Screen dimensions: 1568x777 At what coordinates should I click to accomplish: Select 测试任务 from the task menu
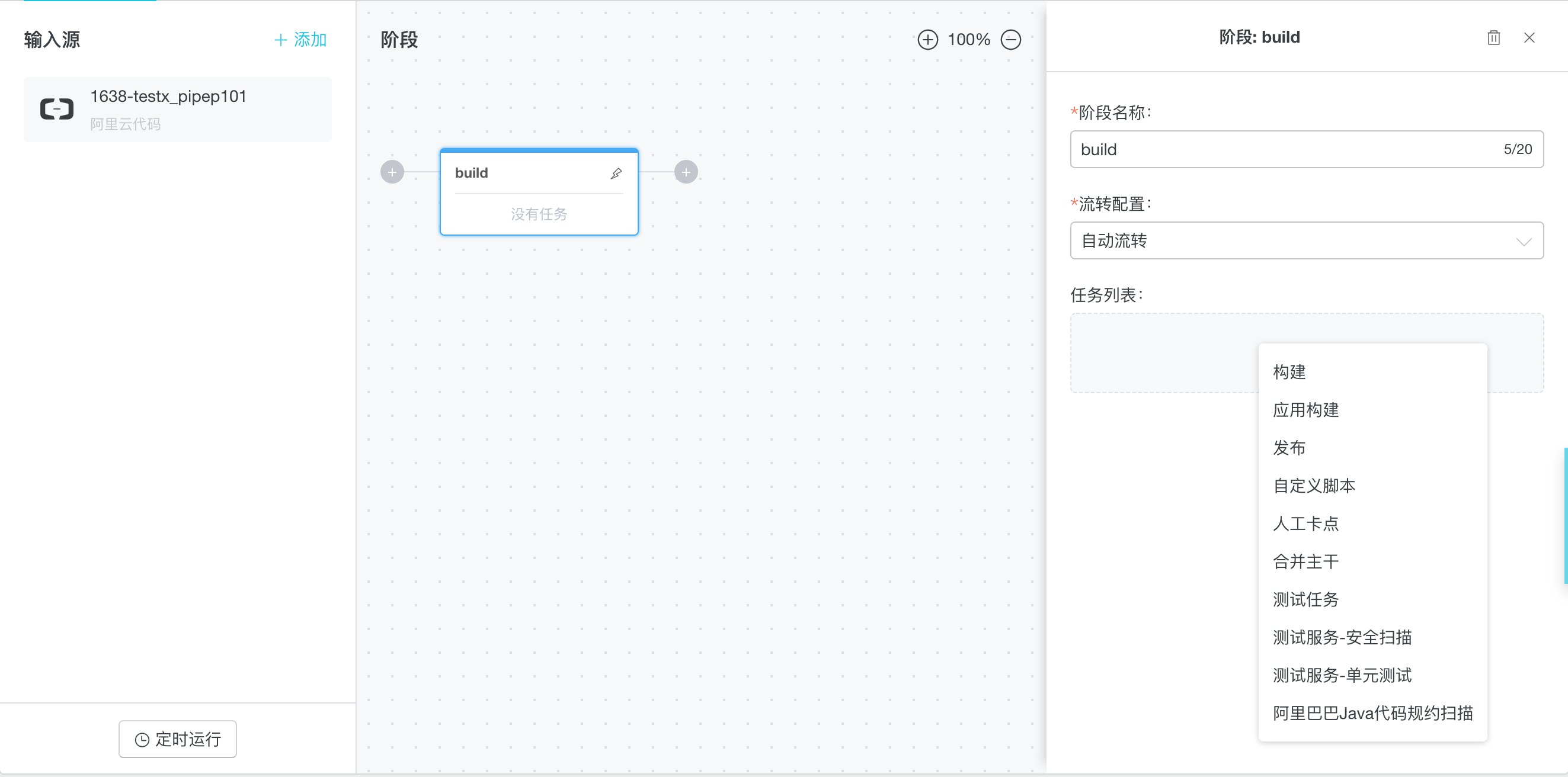[1372, 599]
